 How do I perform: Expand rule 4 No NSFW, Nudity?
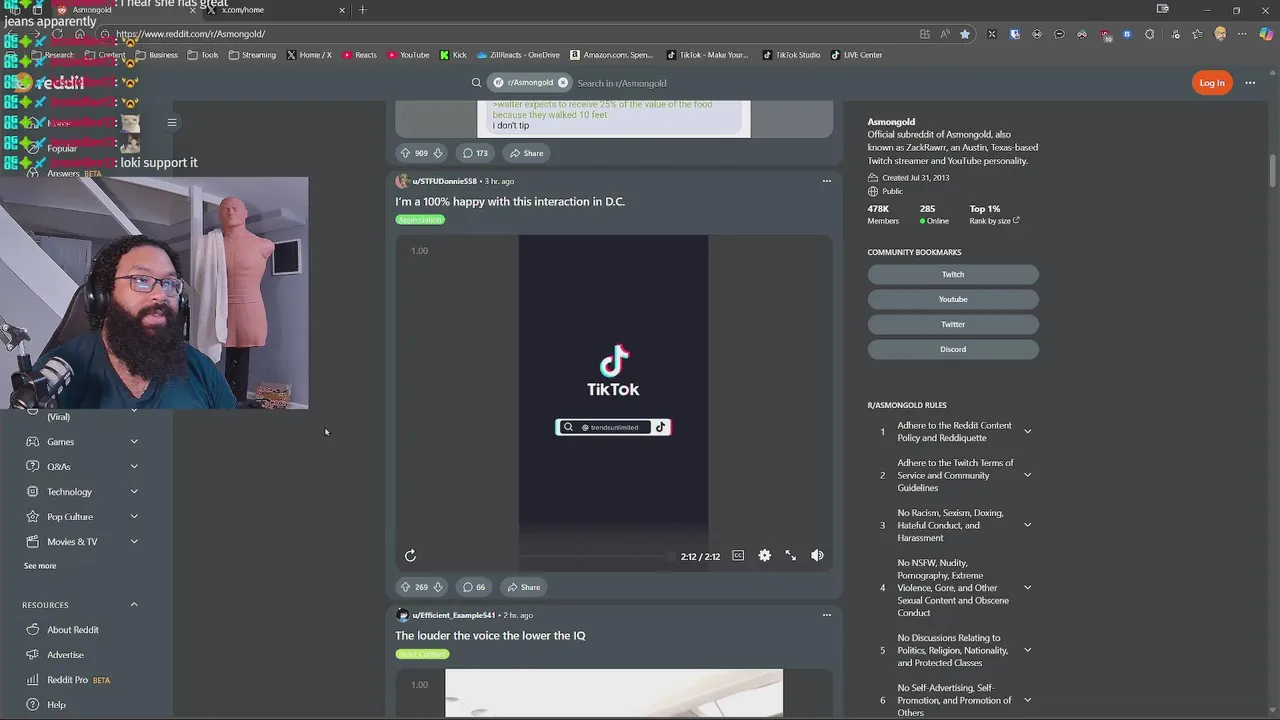click(x=1027, y=588)
